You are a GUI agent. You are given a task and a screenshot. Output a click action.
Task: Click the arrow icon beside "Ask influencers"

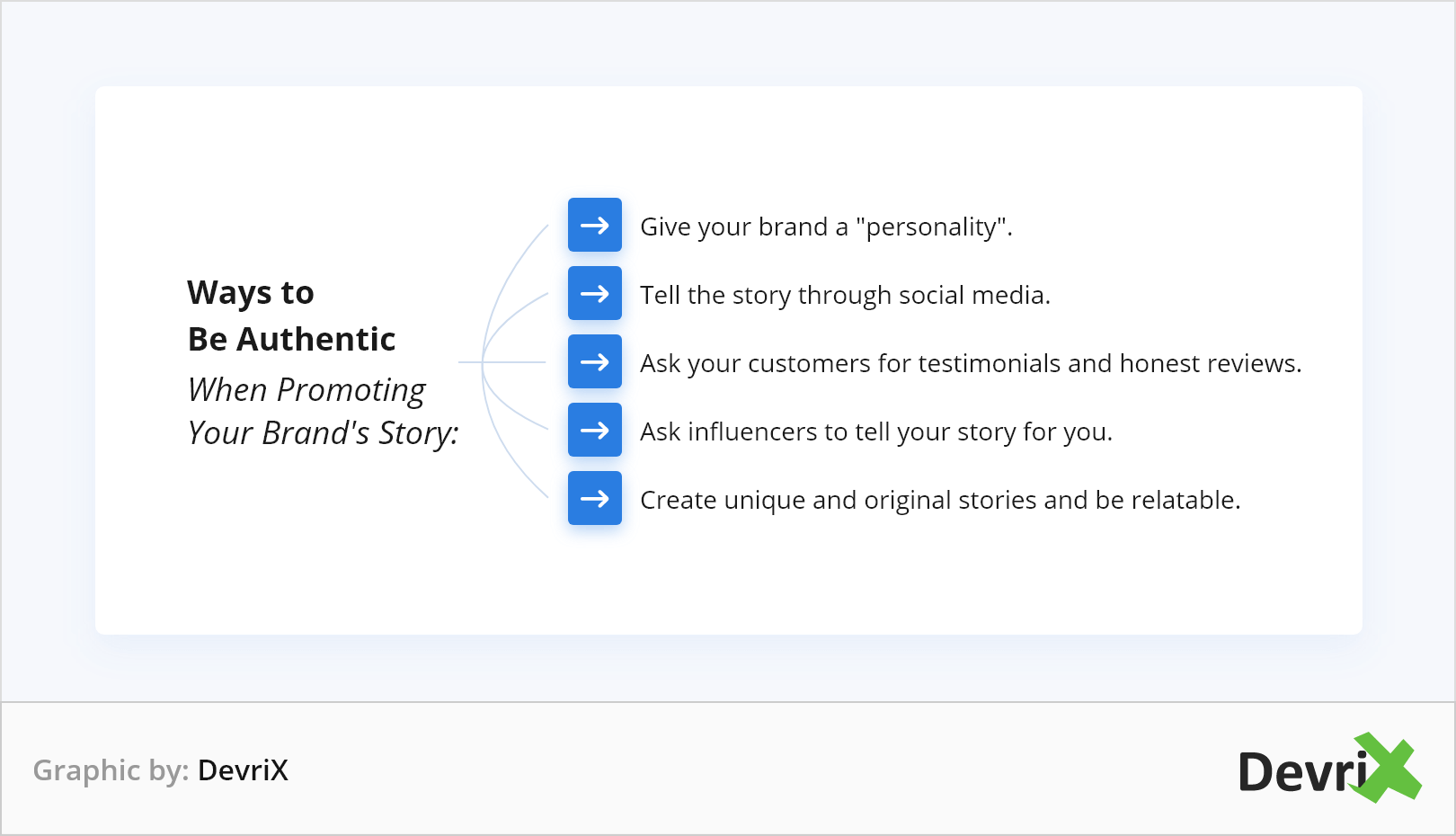pos(594,430)
